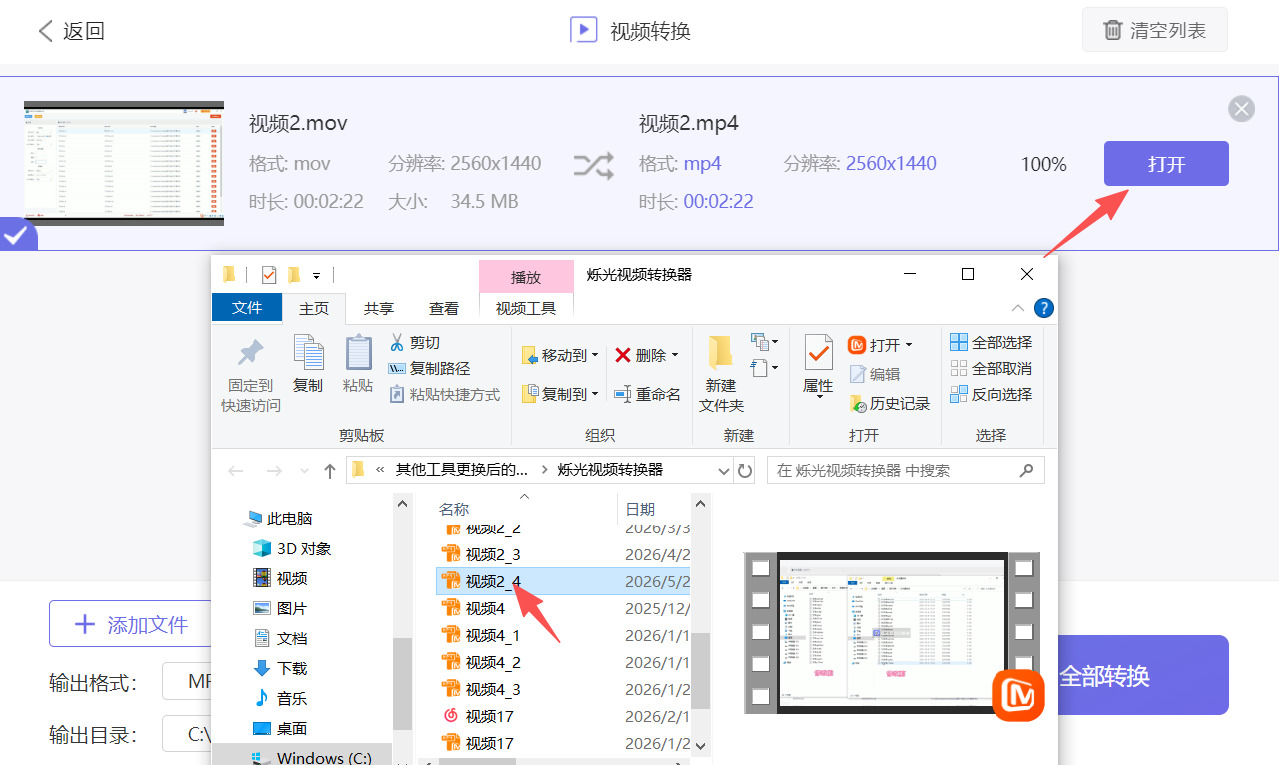Click 编辑 in the ribbon

point(875,374)
